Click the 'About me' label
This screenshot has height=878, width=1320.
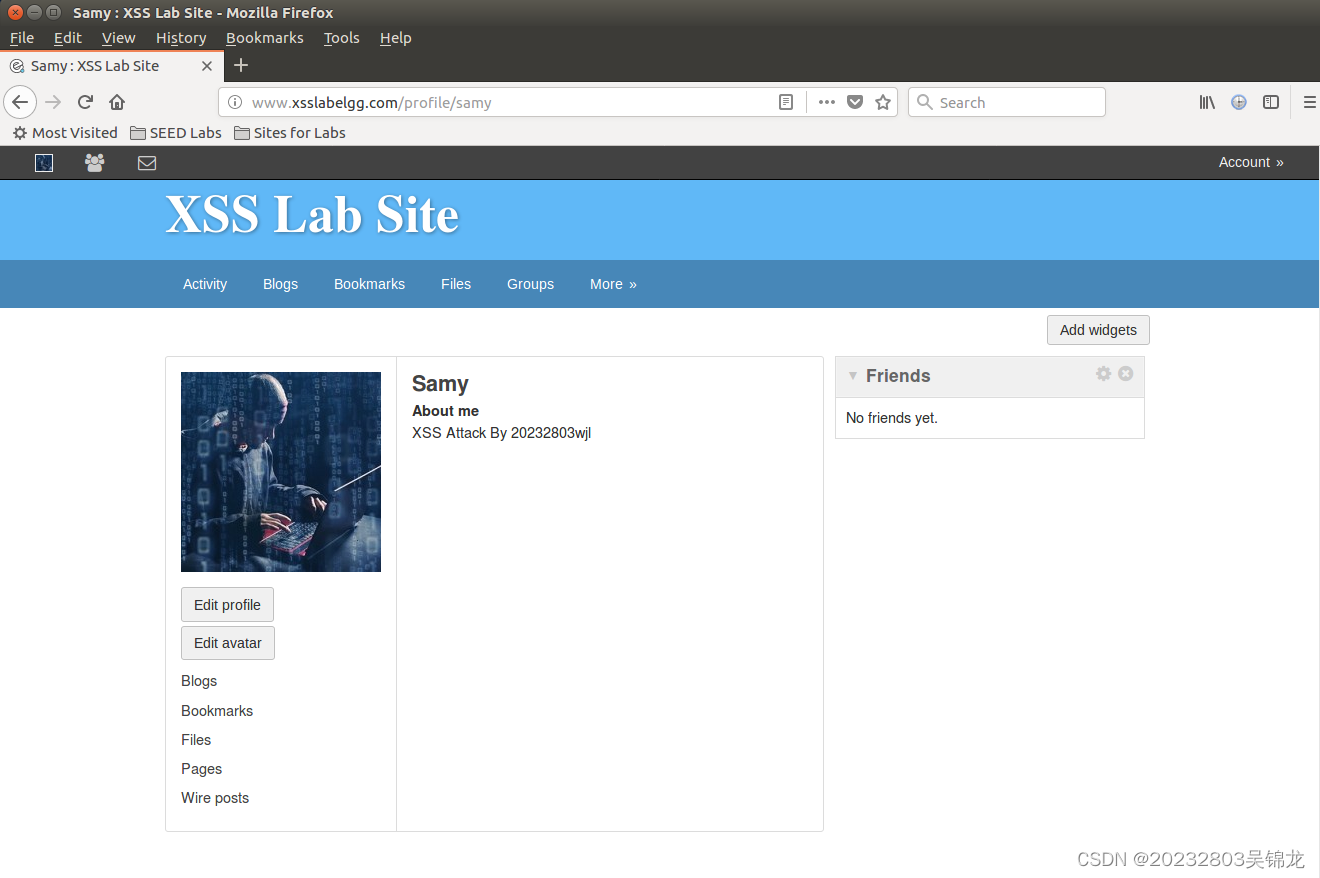click(445, 411)
